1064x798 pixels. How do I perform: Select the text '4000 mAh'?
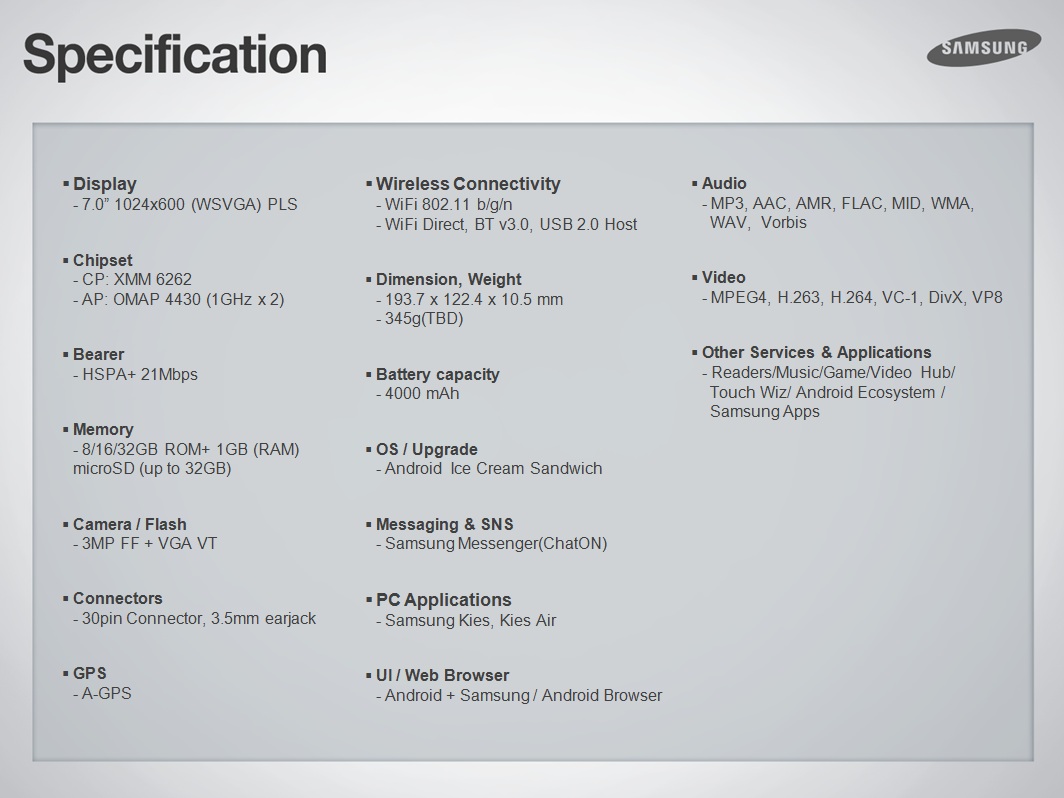(x=422, y=394)
